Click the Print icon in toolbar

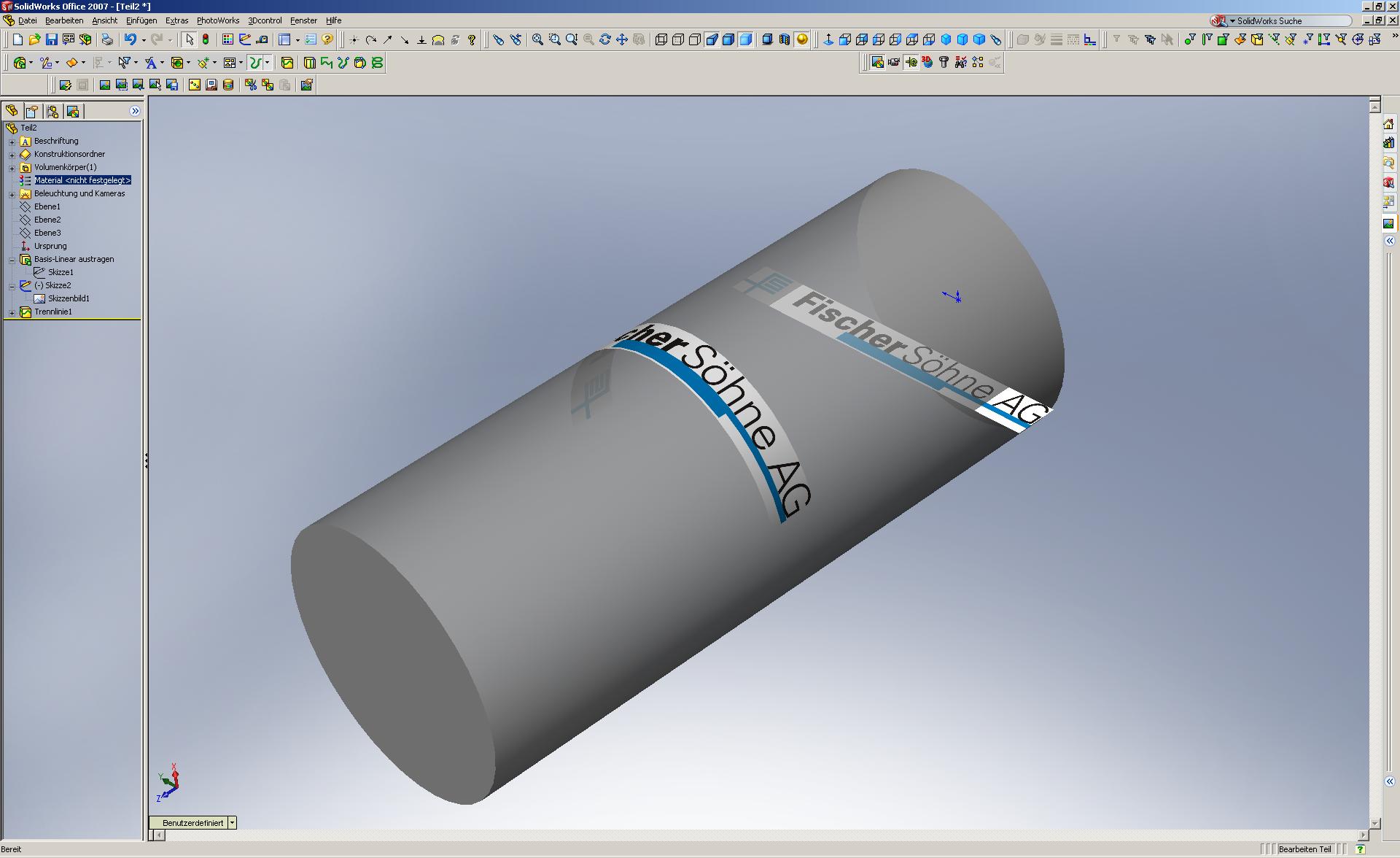107,39
